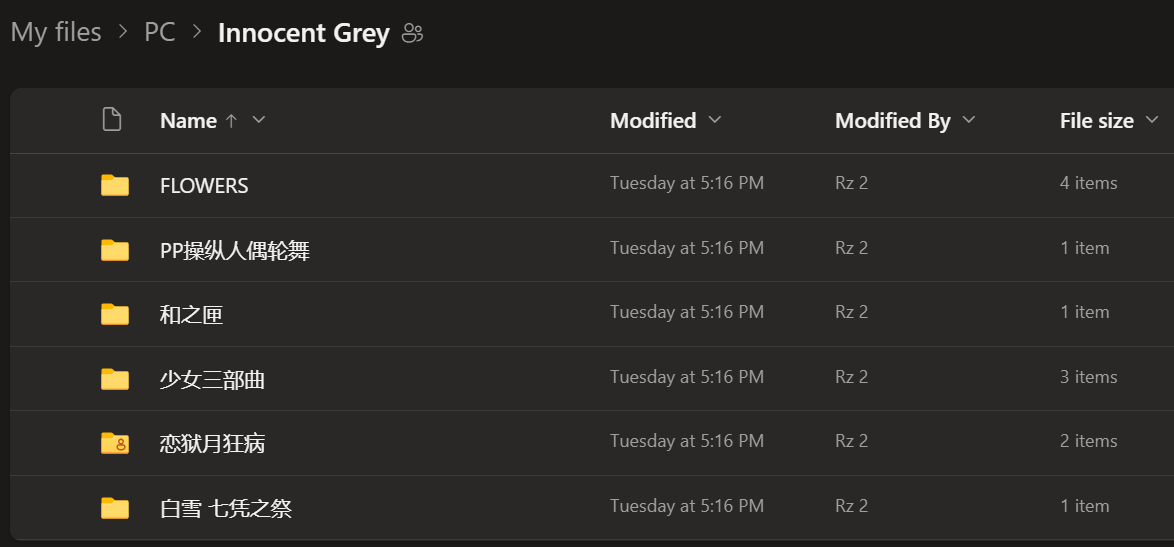Open the Modified By column dropdown

968,120
